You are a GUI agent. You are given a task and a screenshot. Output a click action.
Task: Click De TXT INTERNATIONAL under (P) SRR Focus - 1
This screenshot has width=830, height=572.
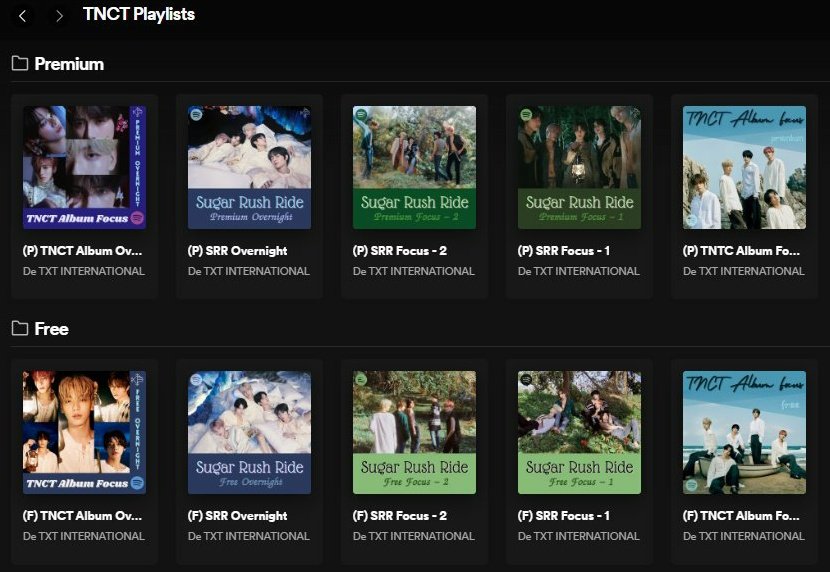point(579,271)
